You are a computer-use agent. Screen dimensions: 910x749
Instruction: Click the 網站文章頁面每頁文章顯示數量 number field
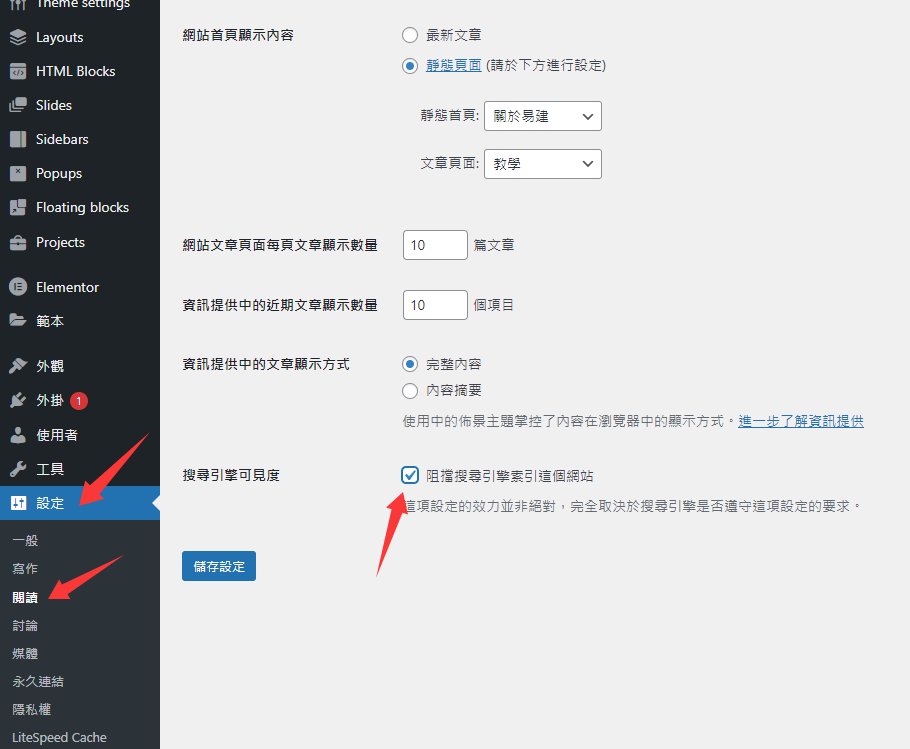435,245
